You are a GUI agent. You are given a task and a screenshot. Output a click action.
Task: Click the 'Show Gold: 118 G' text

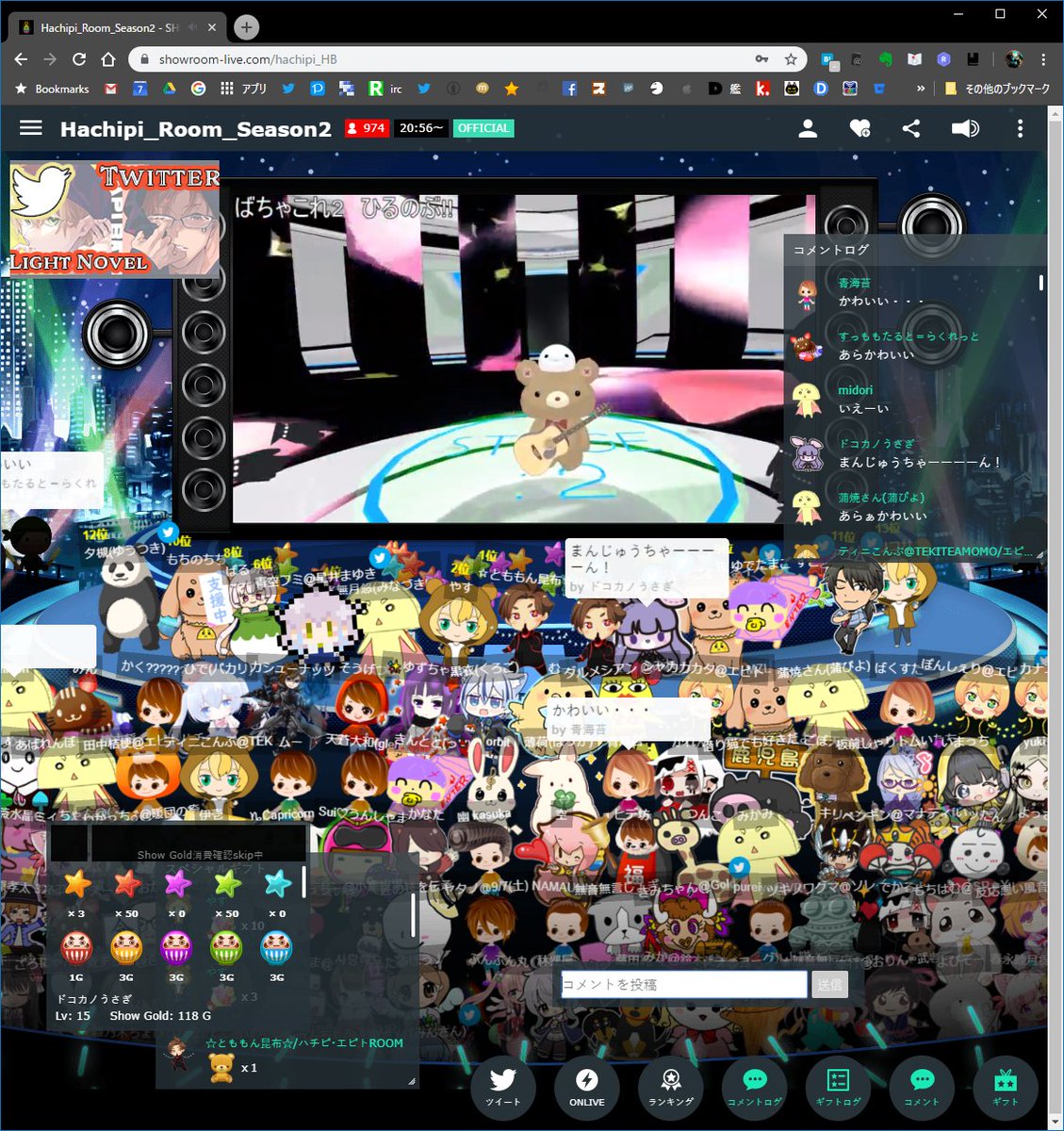point(160,1015)
